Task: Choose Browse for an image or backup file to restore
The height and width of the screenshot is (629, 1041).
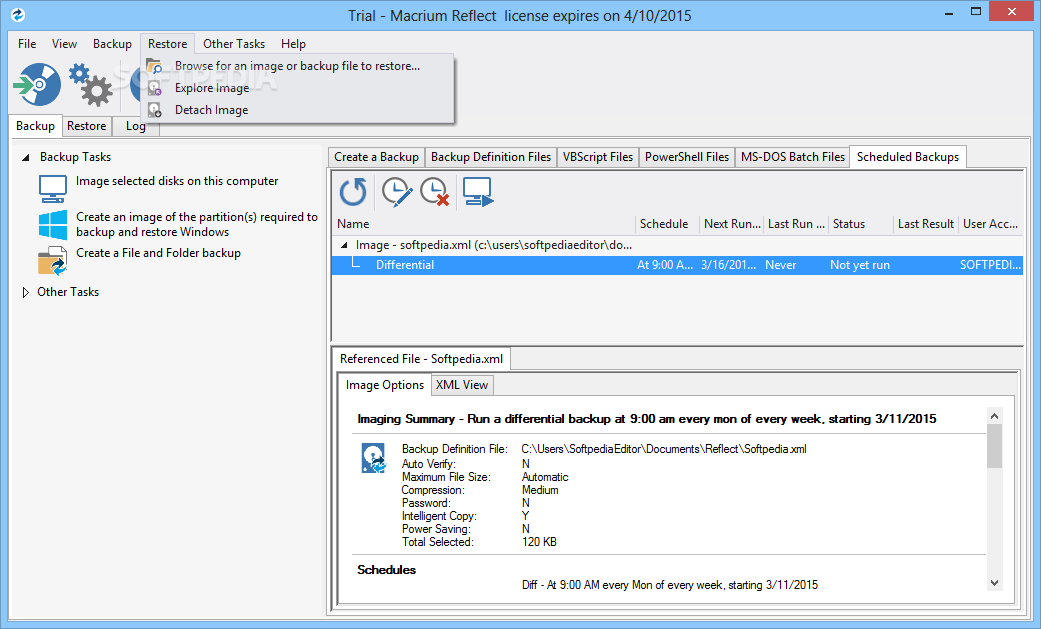Action: pyautogui.click(x=297, y=66)
